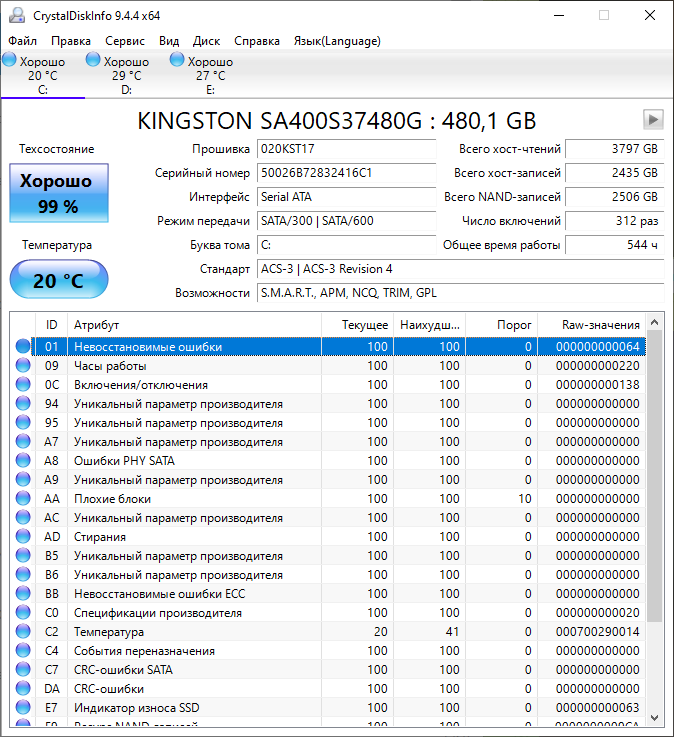Click the Прошивка field 020KST17

coord(346,149)
